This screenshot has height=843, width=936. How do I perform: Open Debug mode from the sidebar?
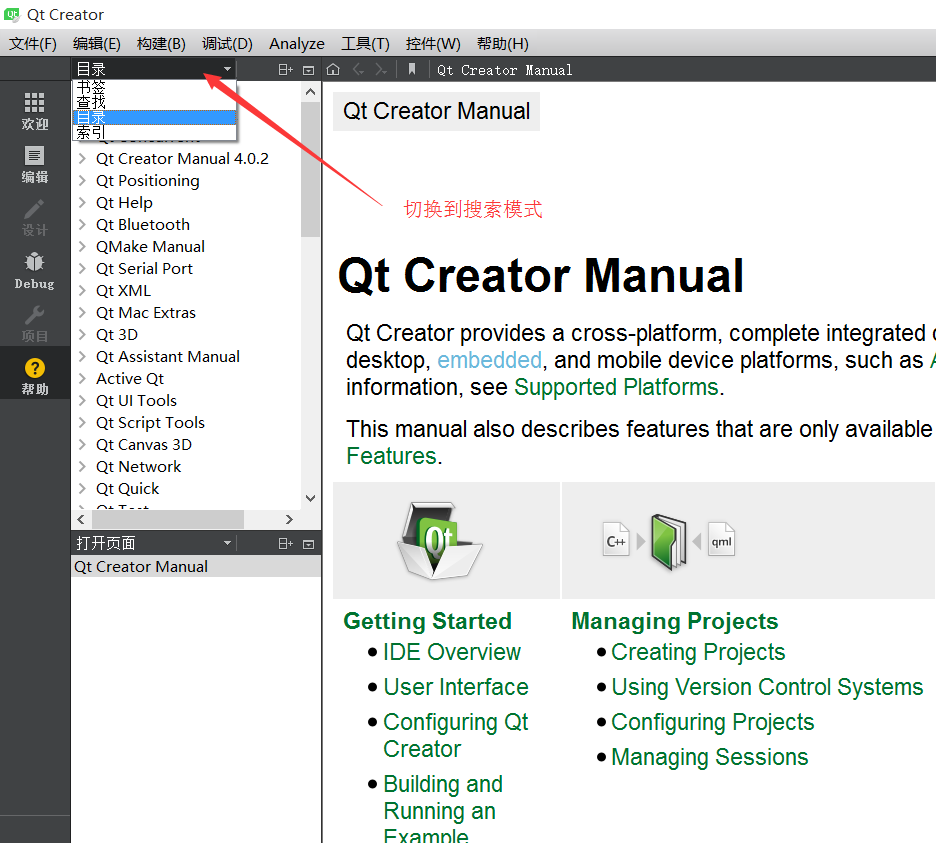click(x=35, y=271)
